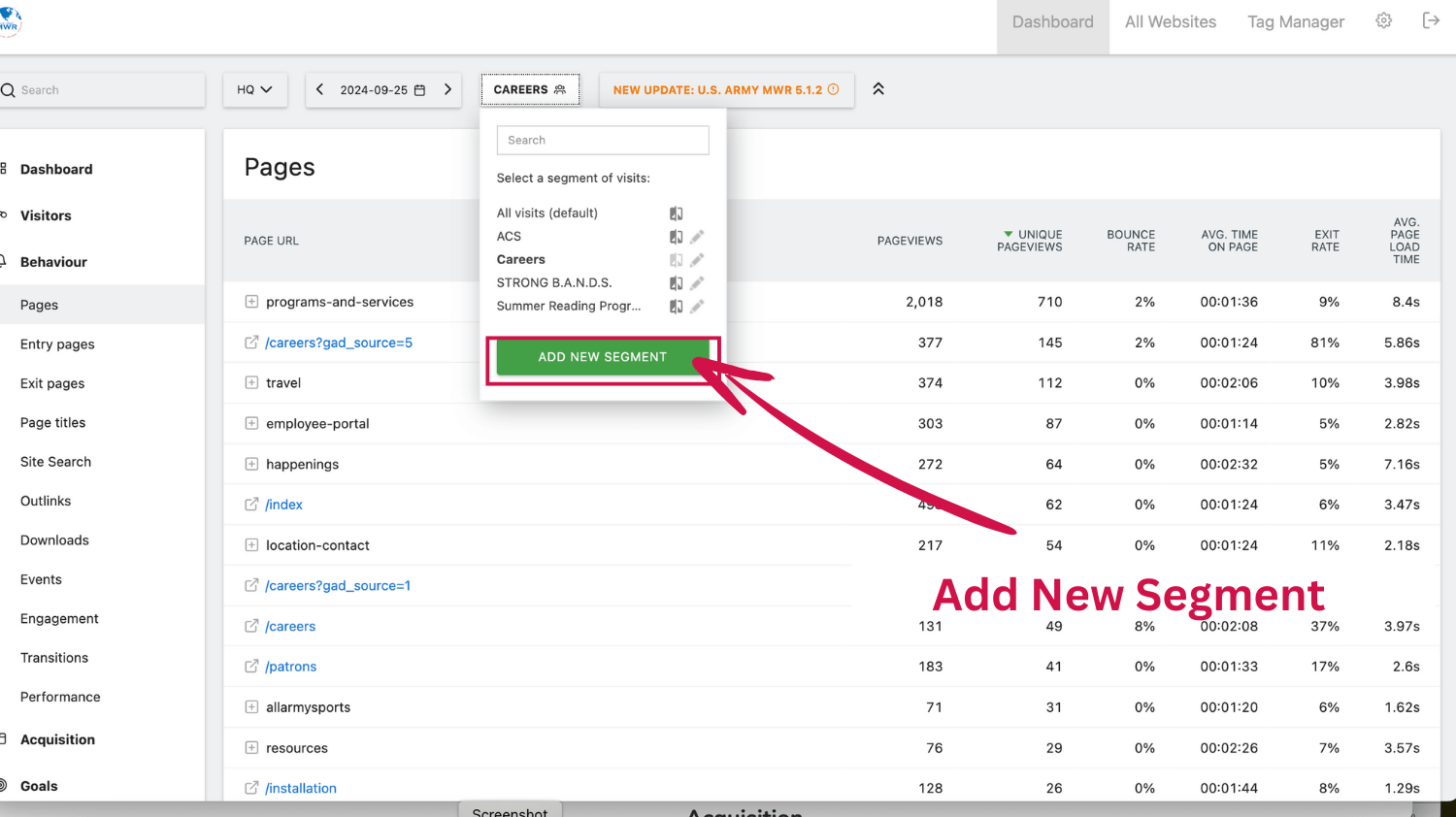This screenshot has width=1456, height=817.
Task: Open the /patrons page link
Action: click(x=291, y=667)
